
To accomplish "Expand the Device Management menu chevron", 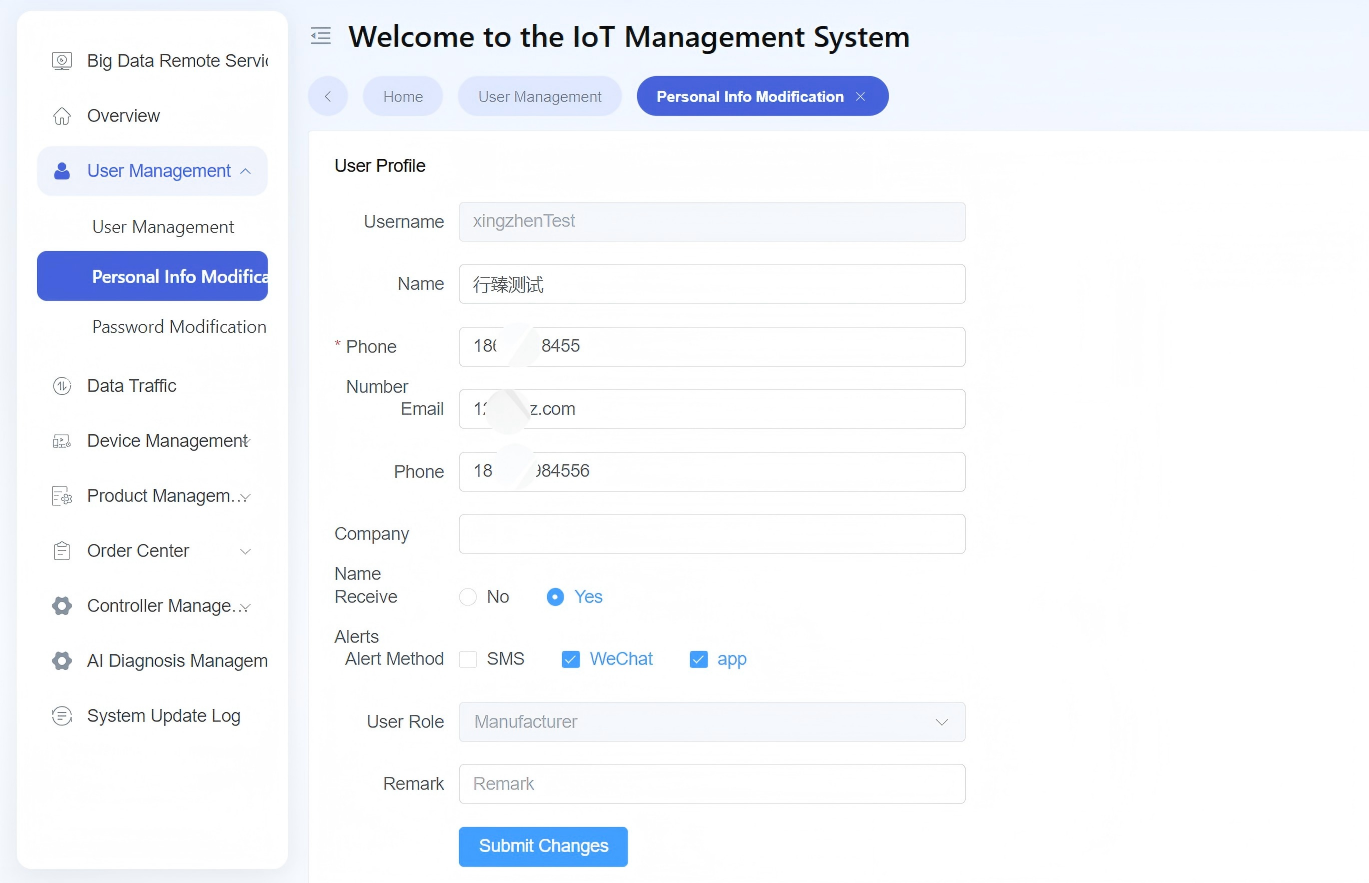I will [x=246, y=441].
